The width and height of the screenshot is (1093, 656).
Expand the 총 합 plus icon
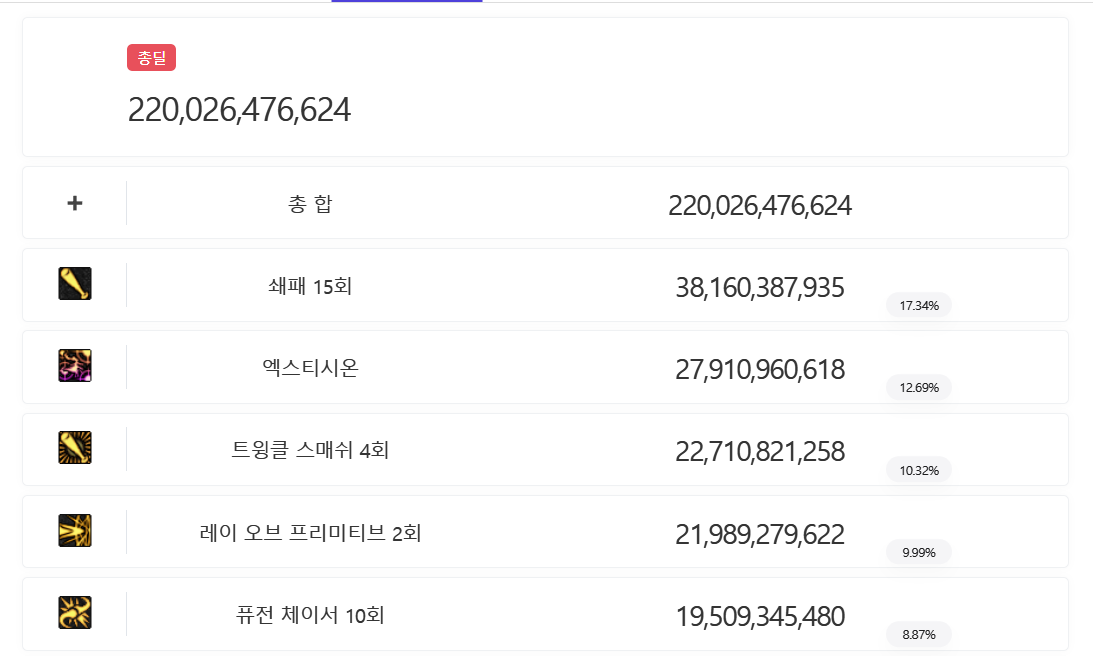[x=75, y=203]
